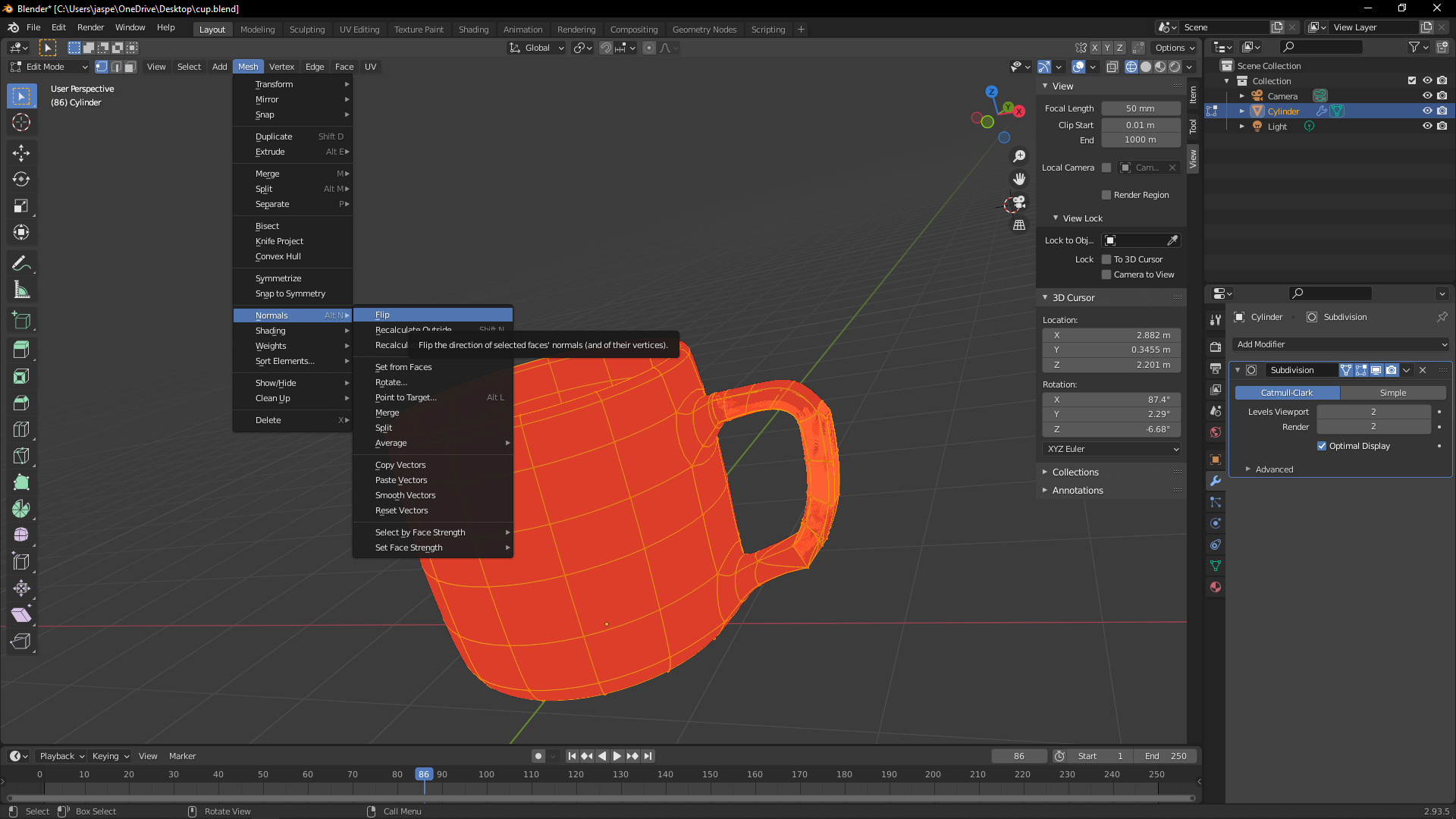The height and width of the screenshot is (819, 1456).
Task: Select the Annotate pencil tool
Action: [21, 263]
